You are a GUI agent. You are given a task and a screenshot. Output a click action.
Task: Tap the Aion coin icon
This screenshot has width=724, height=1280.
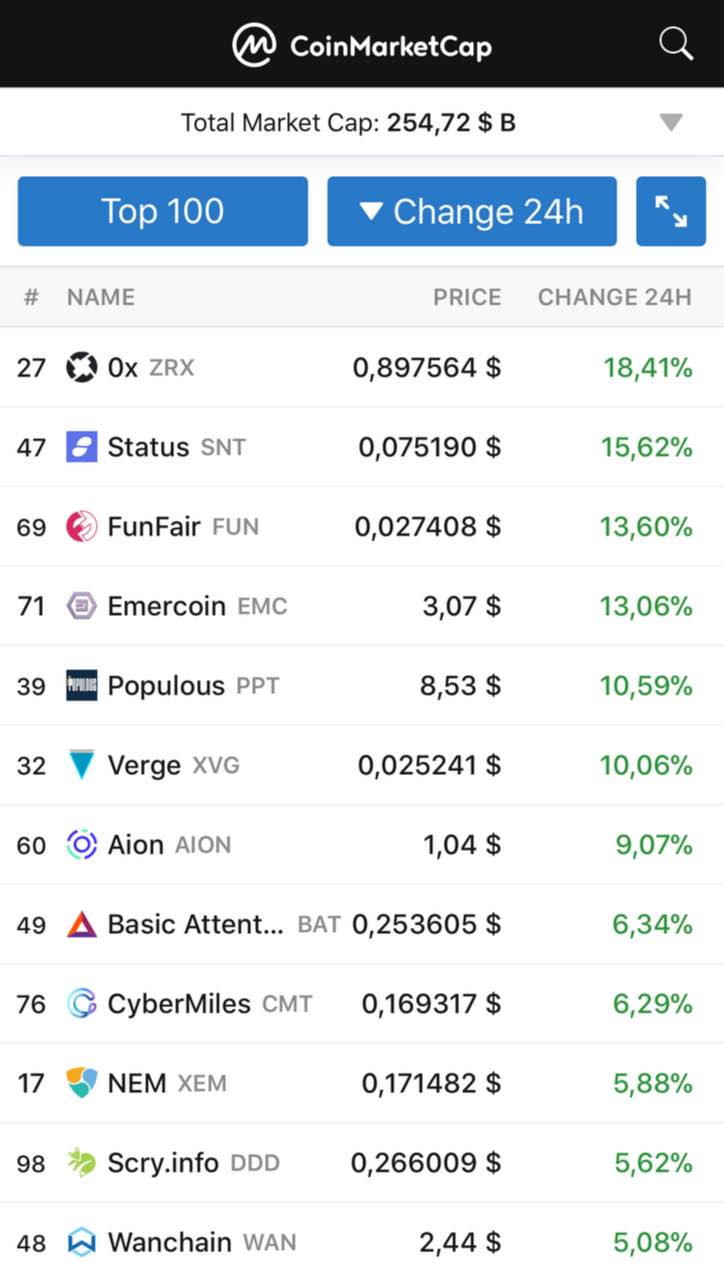click(x=82, y=845)
